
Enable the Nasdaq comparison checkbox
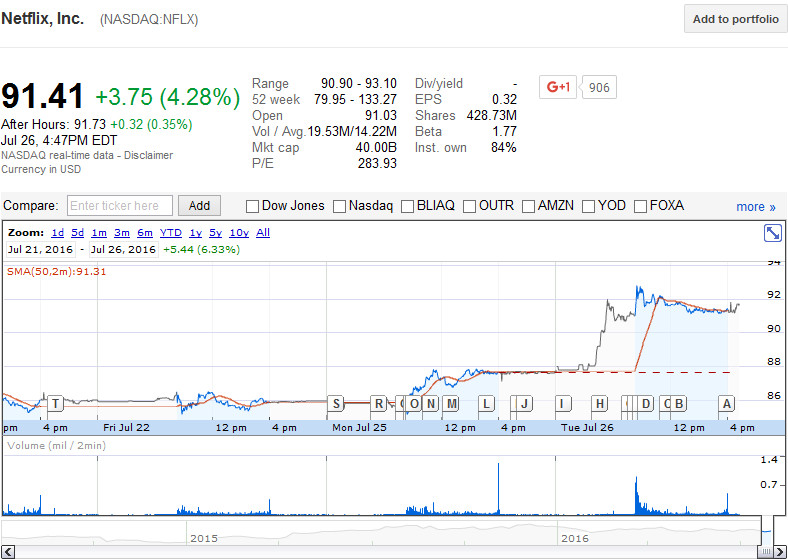[x=340, y=206]
